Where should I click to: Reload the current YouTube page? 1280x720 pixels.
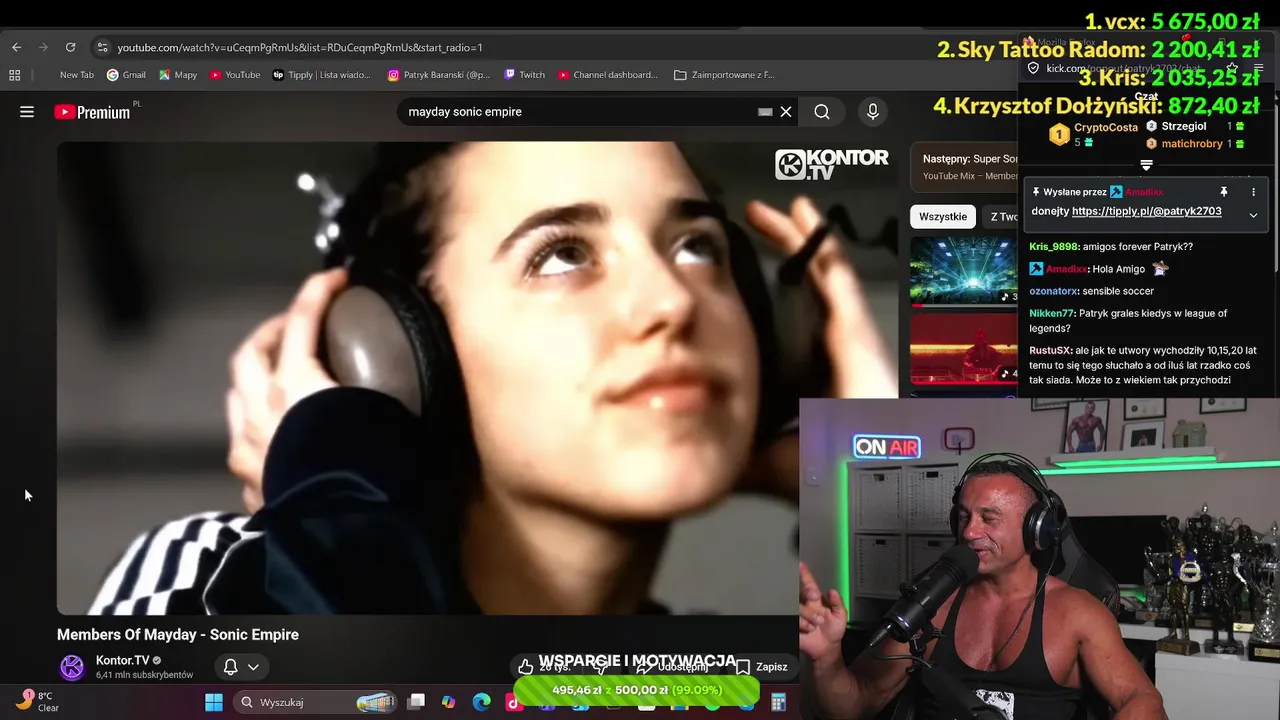70,47
